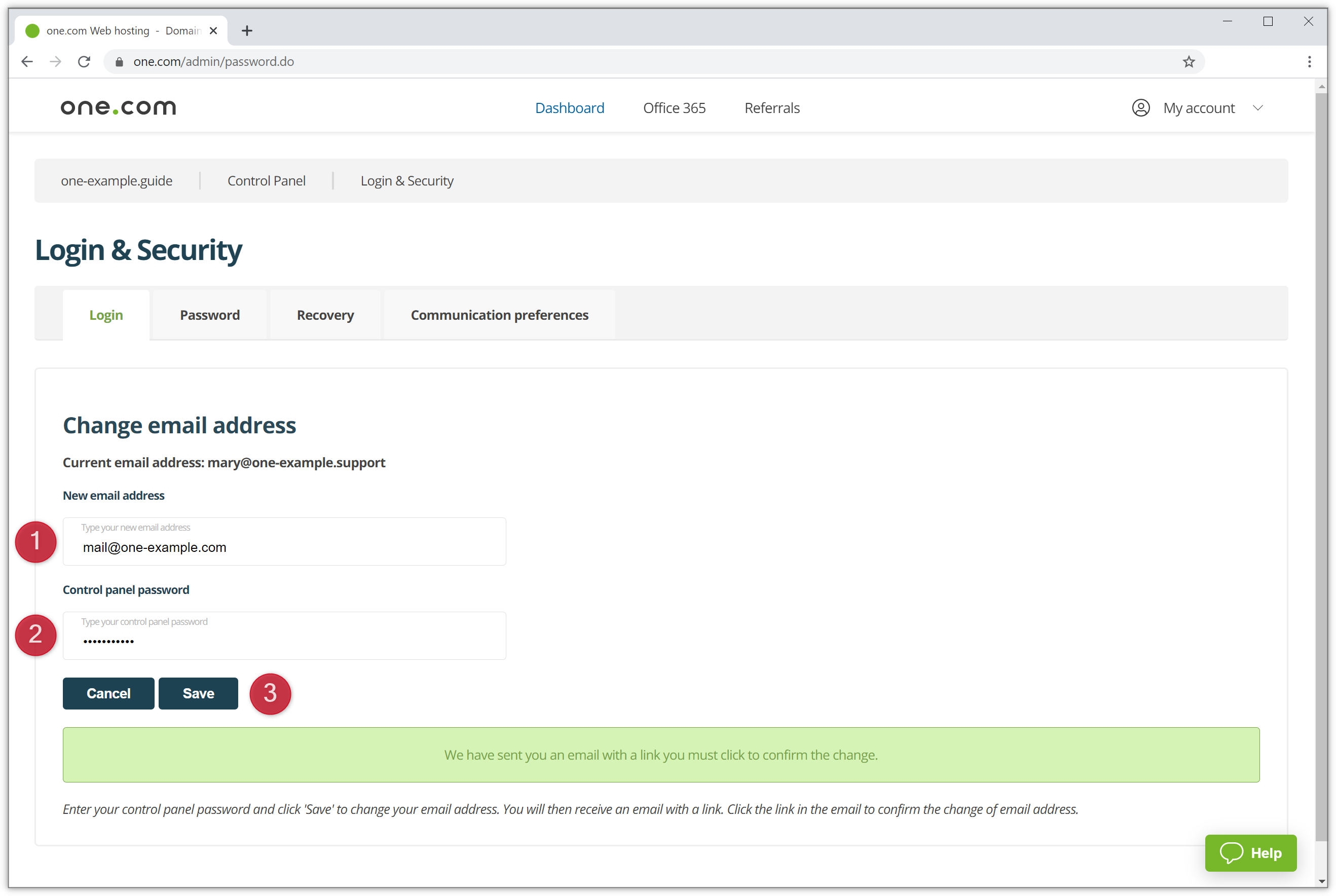Screen dimensions: 1336x896
Task: Click the Cancel button
Action: coord(107,693)
